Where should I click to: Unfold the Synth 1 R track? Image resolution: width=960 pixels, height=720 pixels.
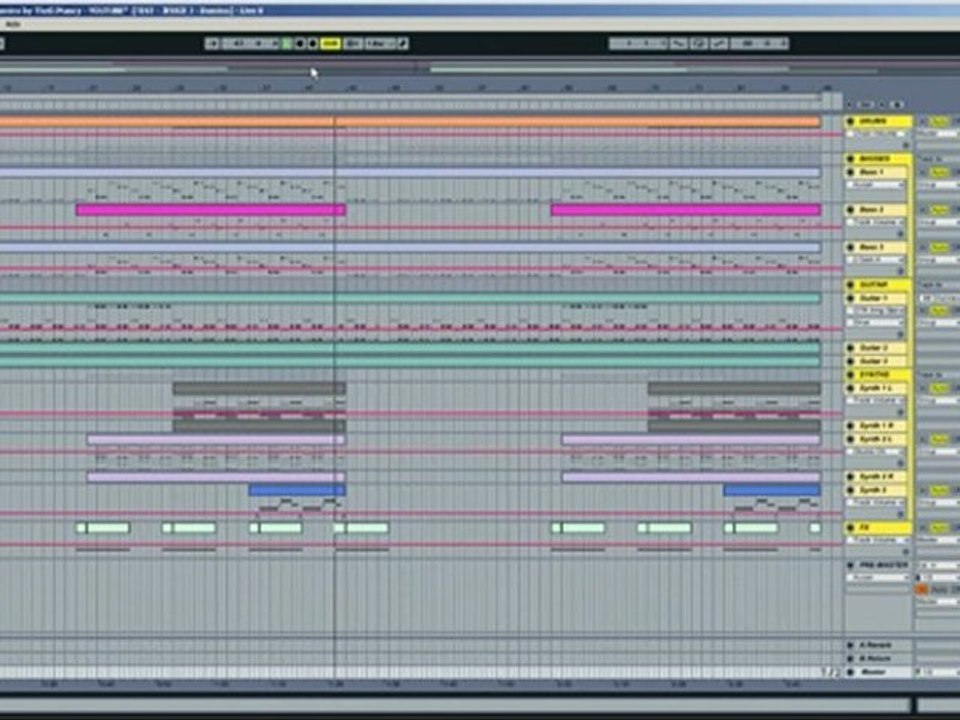[850, 426]
